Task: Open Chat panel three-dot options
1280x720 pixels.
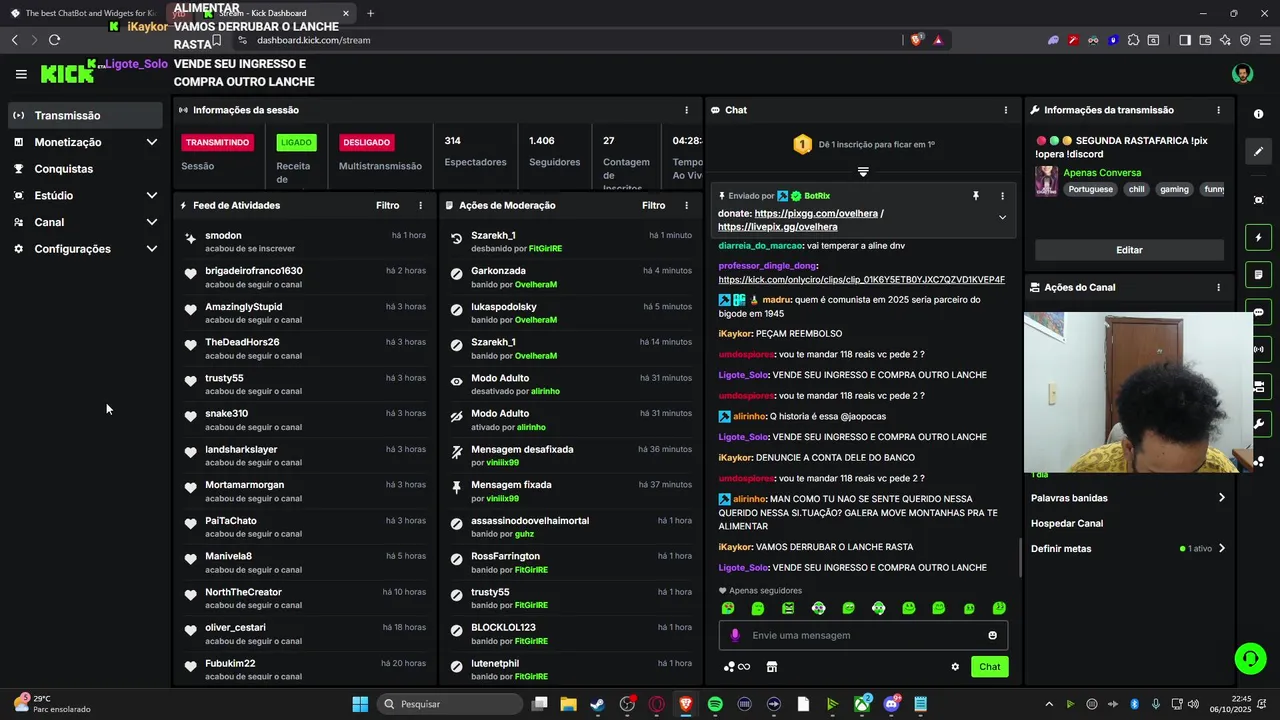Action: point(1006,110)
